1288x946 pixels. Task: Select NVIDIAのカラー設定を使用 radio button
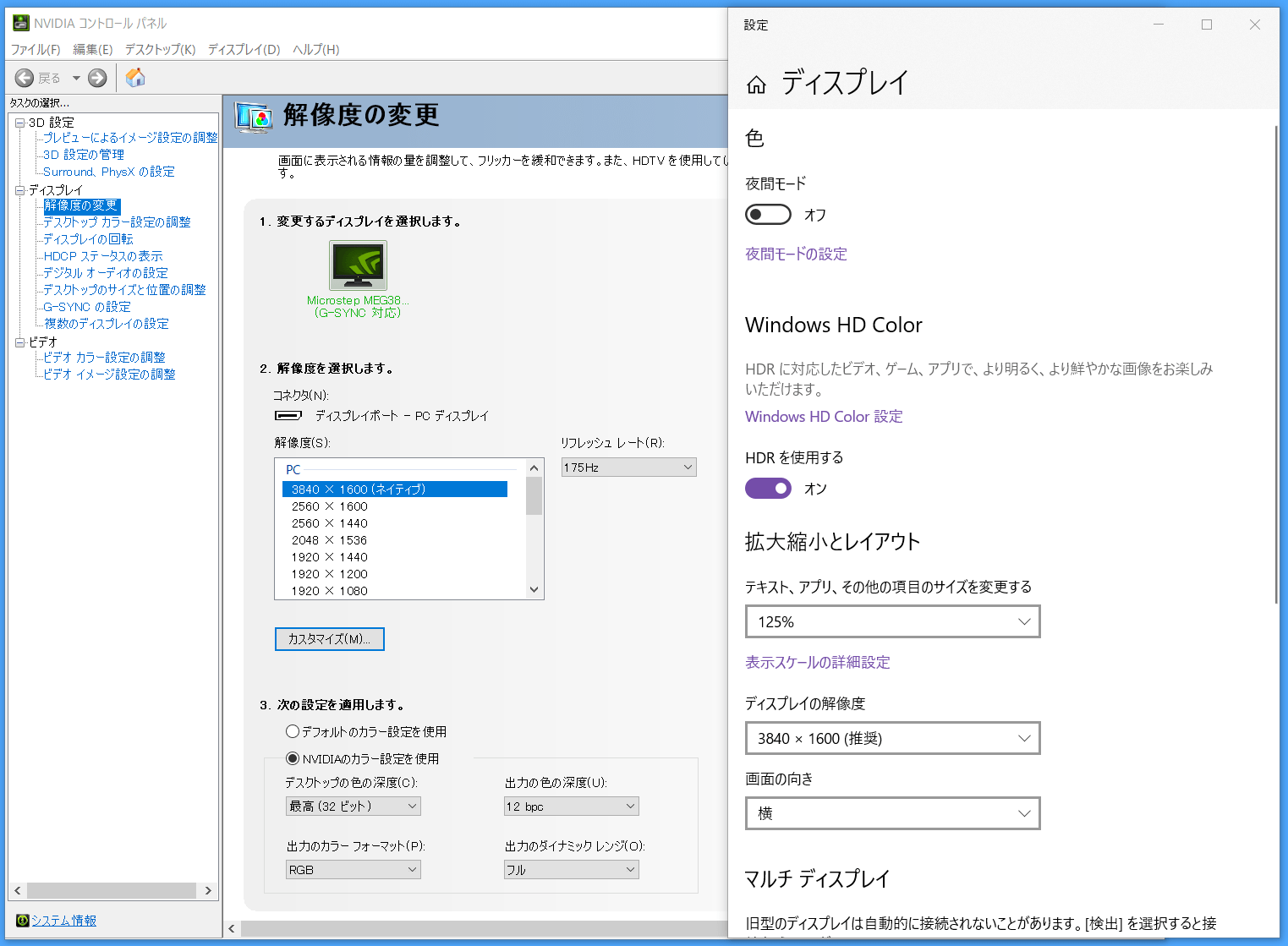tap(293, 758)
